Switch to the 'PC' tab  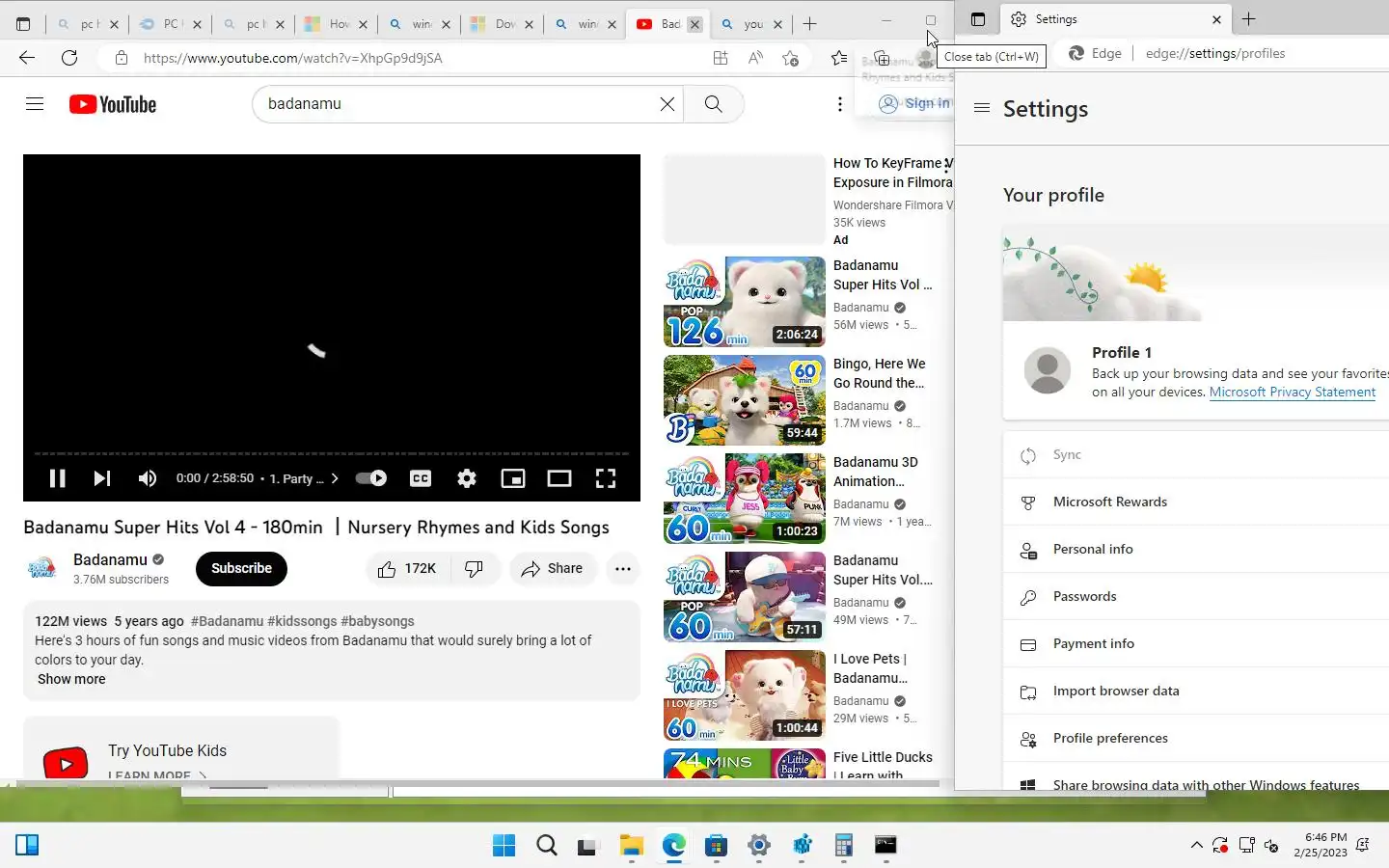click(x=171, y=24)
